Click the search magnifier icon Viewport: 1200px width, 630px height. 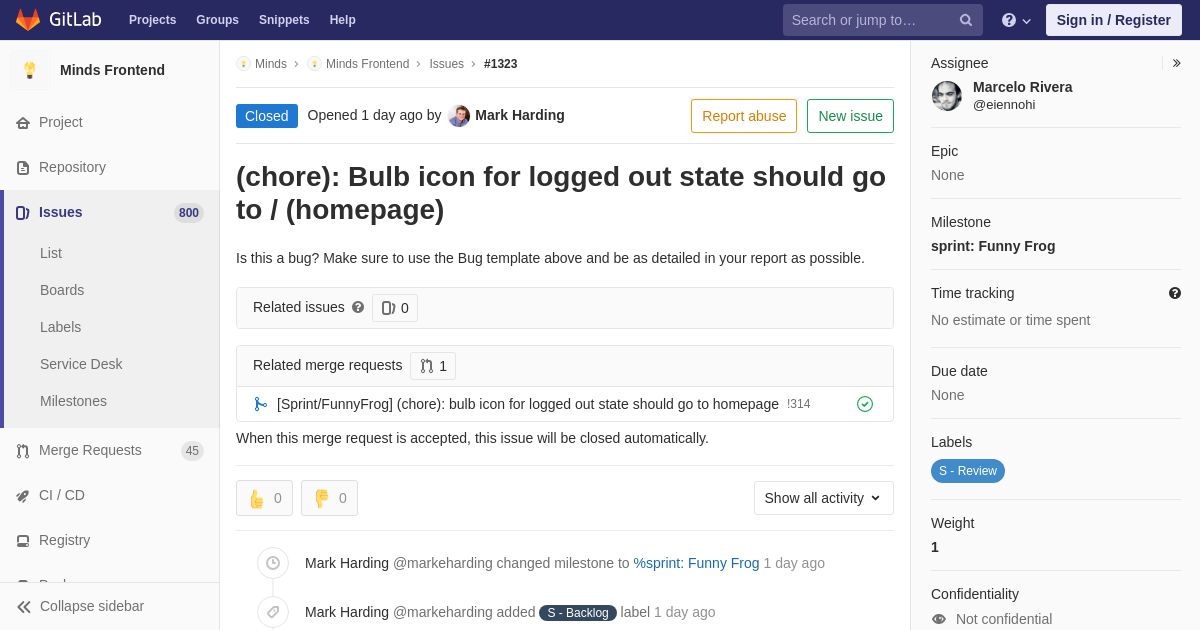[965, 20]
